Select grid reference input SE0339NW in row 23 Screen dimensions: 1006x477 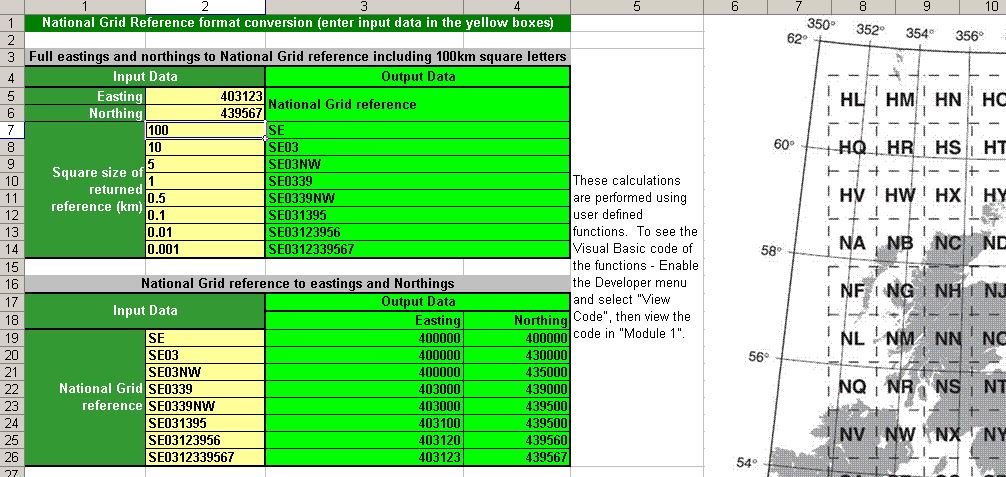(205, 406)
